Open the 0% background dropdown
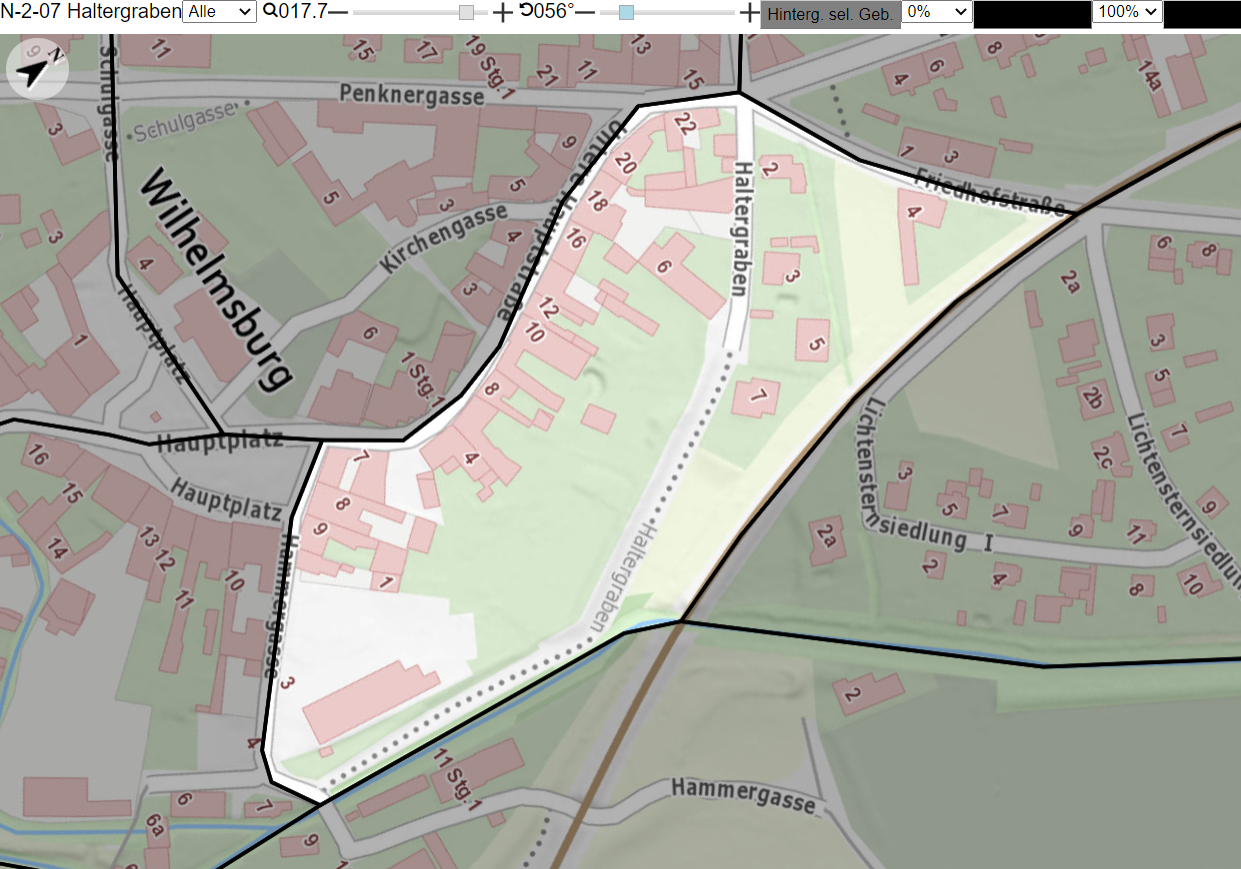Viewport: 1241px width, 869px height. pyautogui.click(x=937, y=12)
